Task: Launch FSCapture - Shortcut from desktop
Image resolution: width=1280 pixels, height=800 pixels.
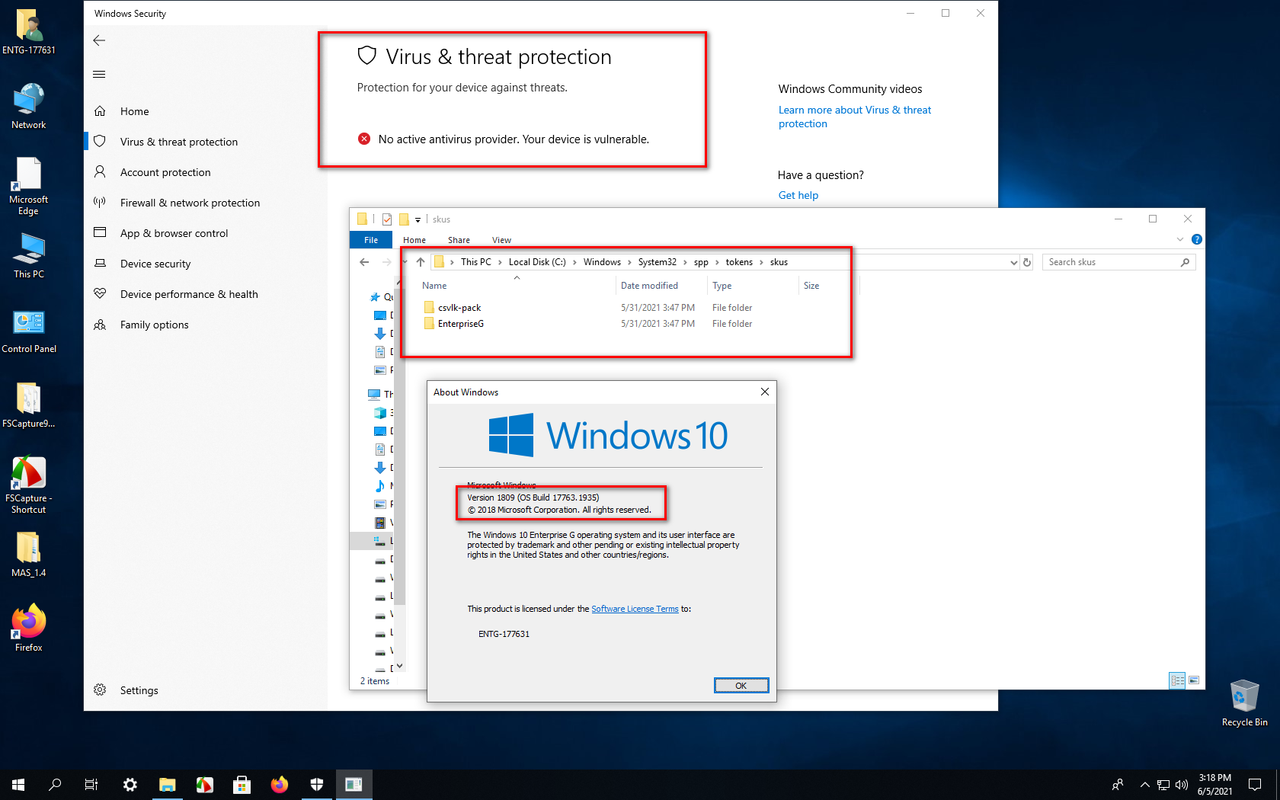Action: [x=28, y=485]
